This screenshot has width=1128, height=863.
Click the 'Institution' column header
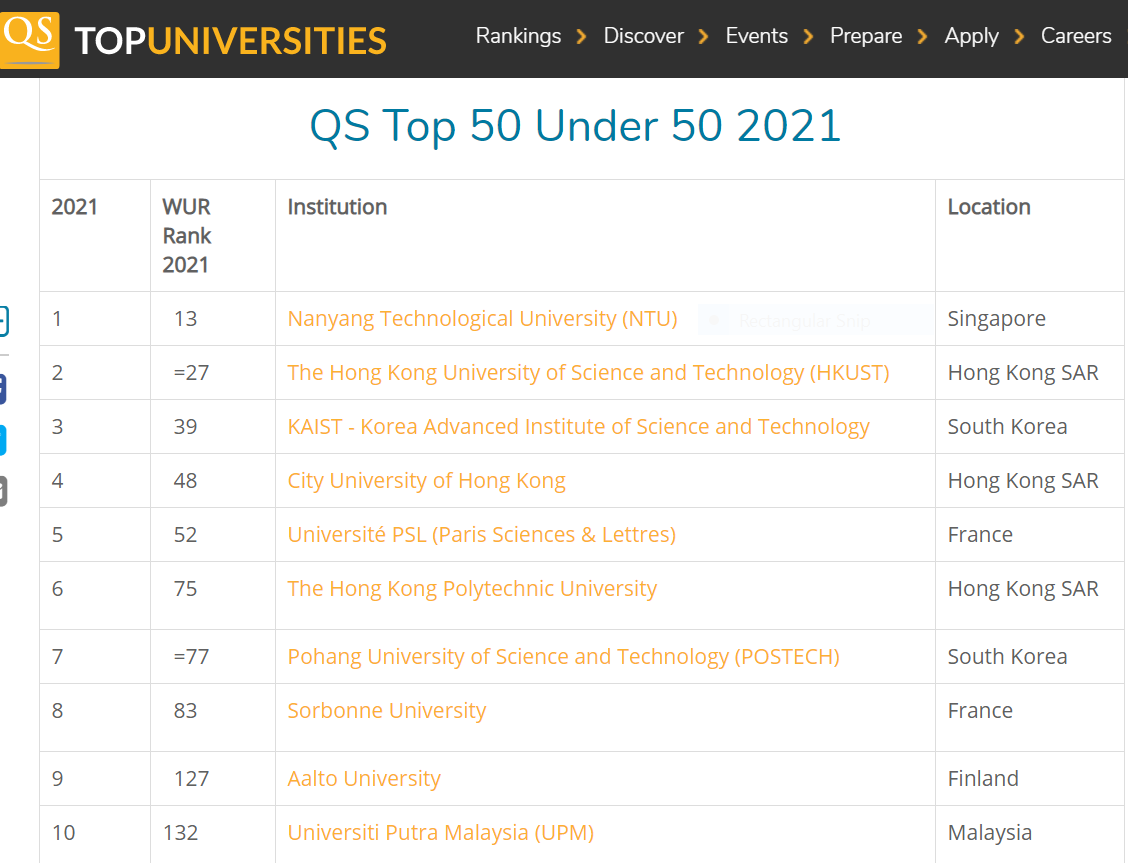[x=337, y=207]
